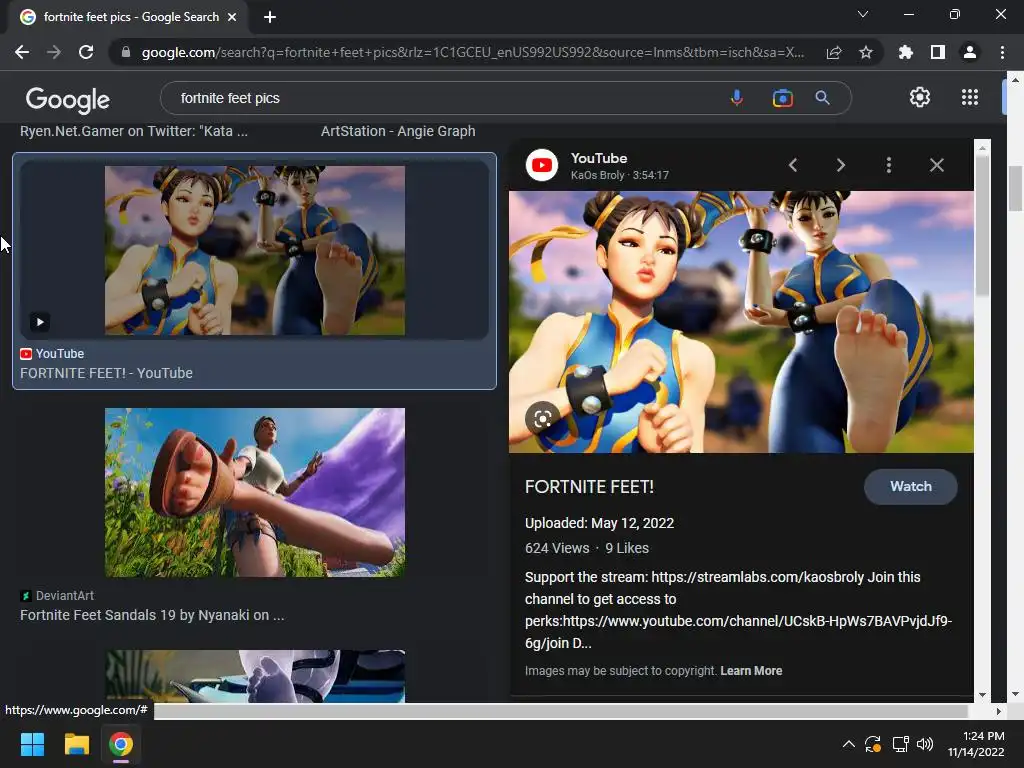1024x768 pixels.
Task: Open FORTNITE FEET! - YouTube result title
Action: coord(106,373)
